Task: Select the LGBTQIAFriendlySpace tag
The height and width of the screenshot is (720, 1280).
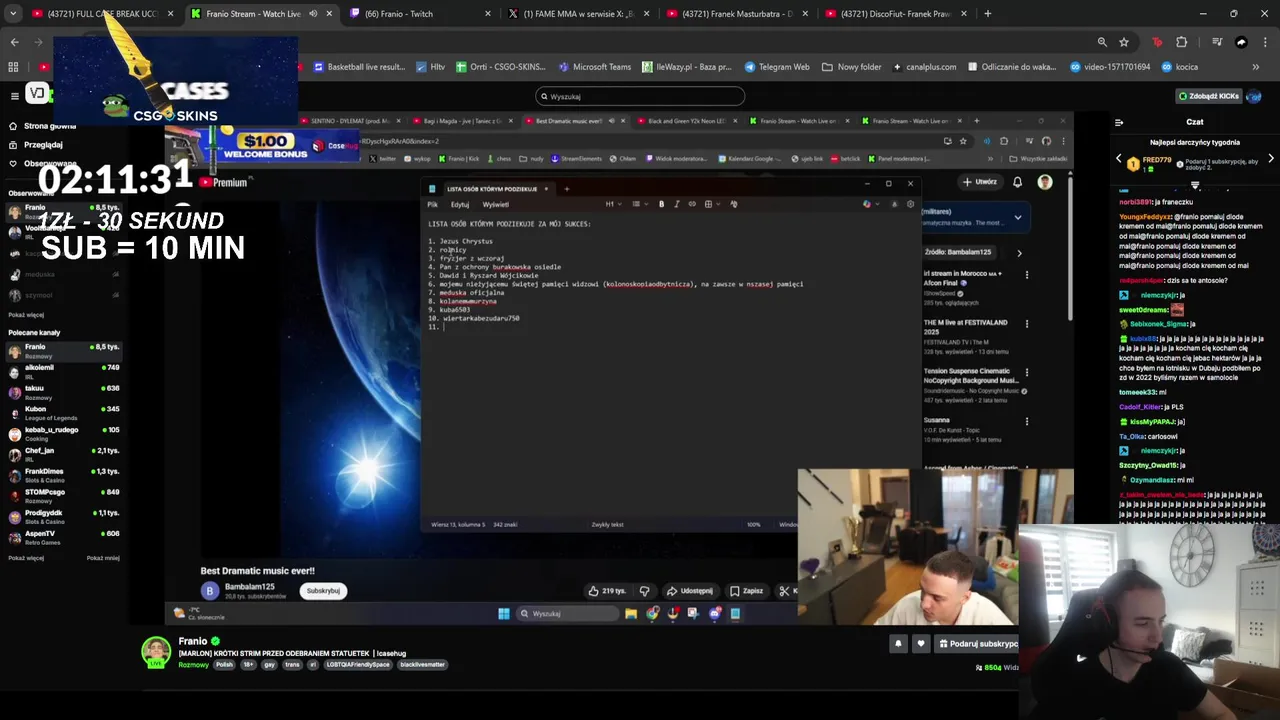Action: (x=357, y=664)
